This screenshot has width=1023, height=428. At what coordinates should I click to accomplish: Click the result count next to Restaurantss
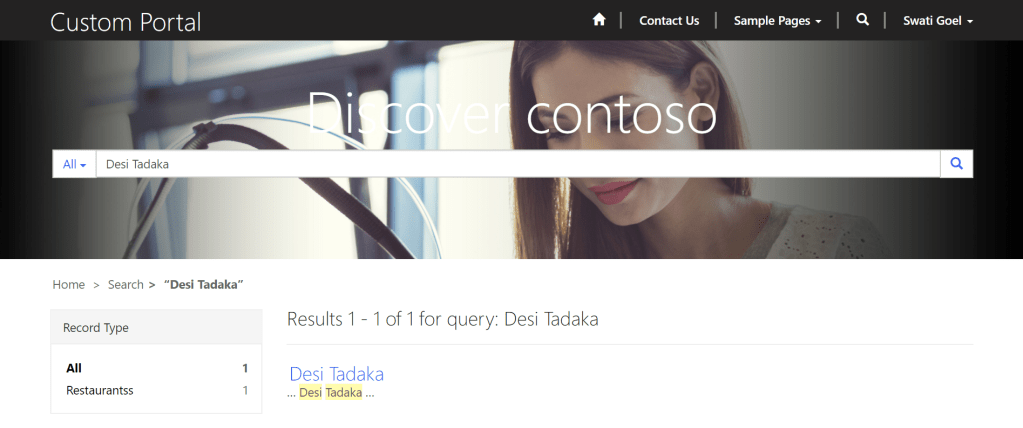click(245, 391)
